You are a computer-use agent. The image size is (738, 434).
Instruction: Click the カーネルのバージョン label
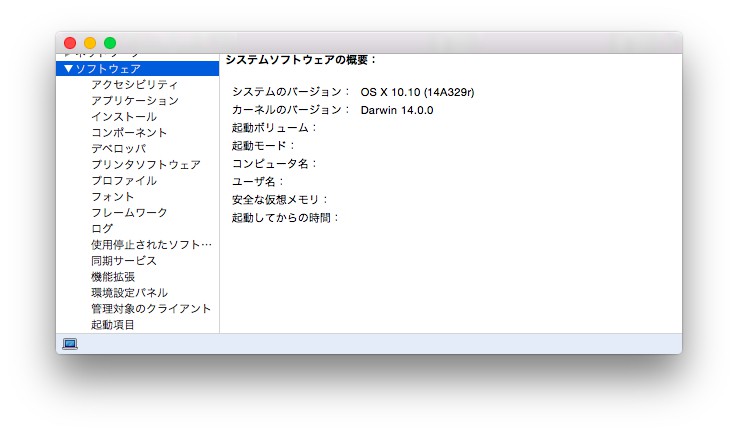[x=290, y=110]
